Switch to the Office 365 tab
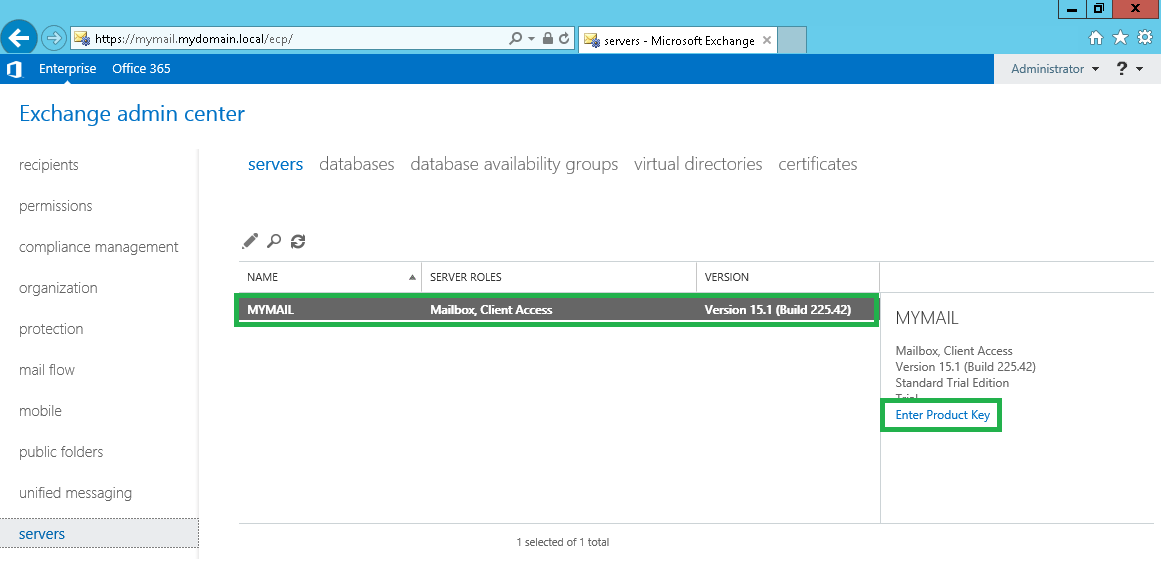Image resolution: width=1161 pixels, height=577 pixels. (x=141, y=69)
